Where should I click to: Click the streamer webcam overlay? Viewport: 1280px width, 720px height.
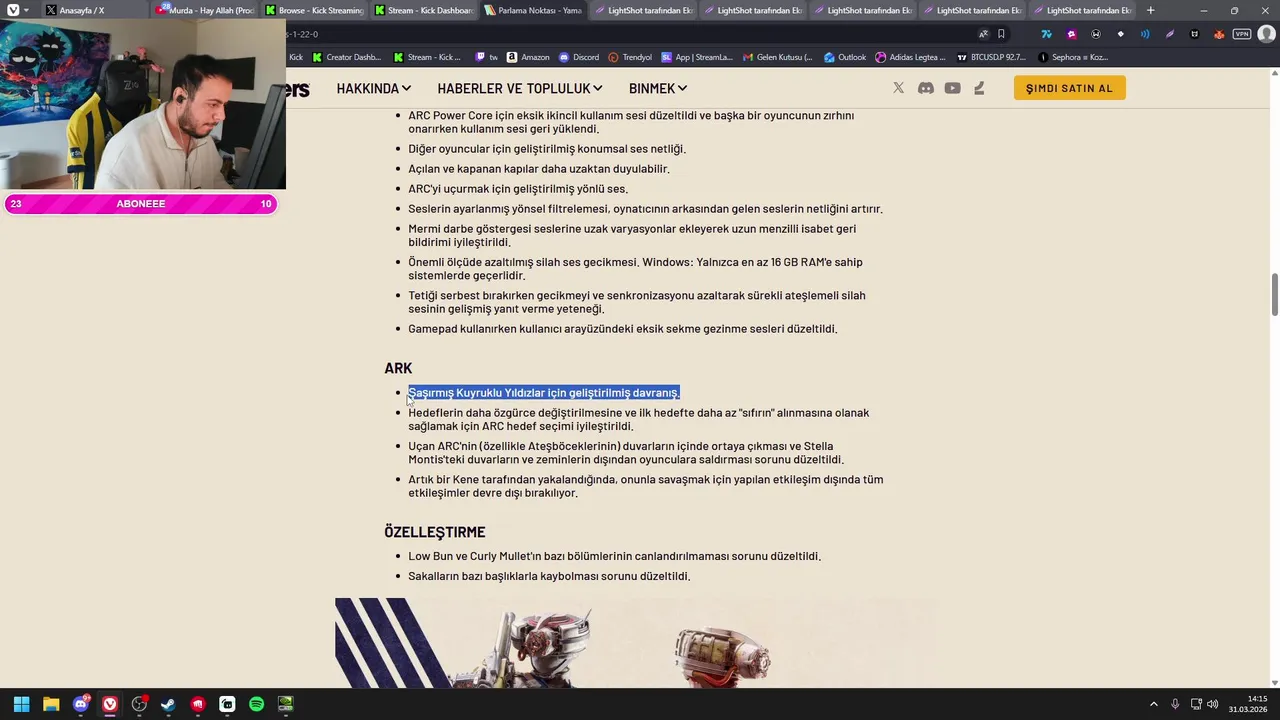click(x=143, y=104)
